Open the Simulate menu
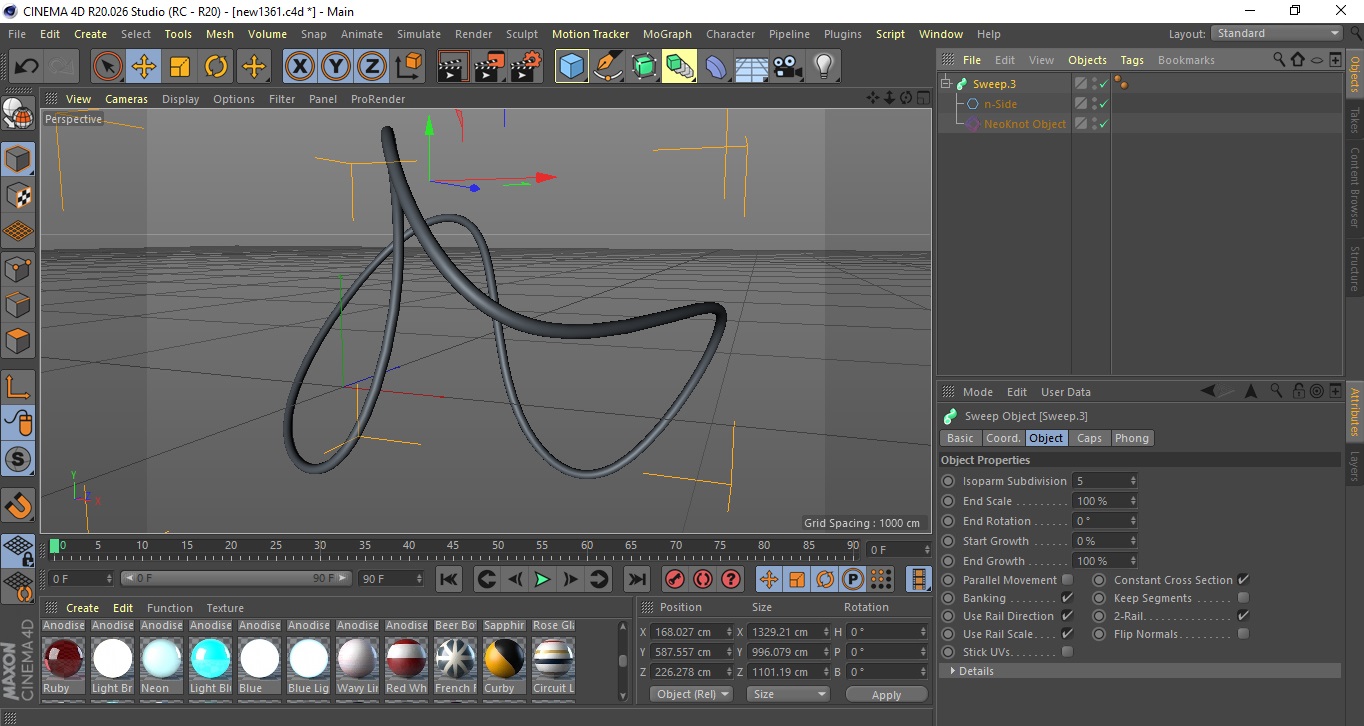The width and height of the screenshot is (1364, 726). click(x=418, y=34)
